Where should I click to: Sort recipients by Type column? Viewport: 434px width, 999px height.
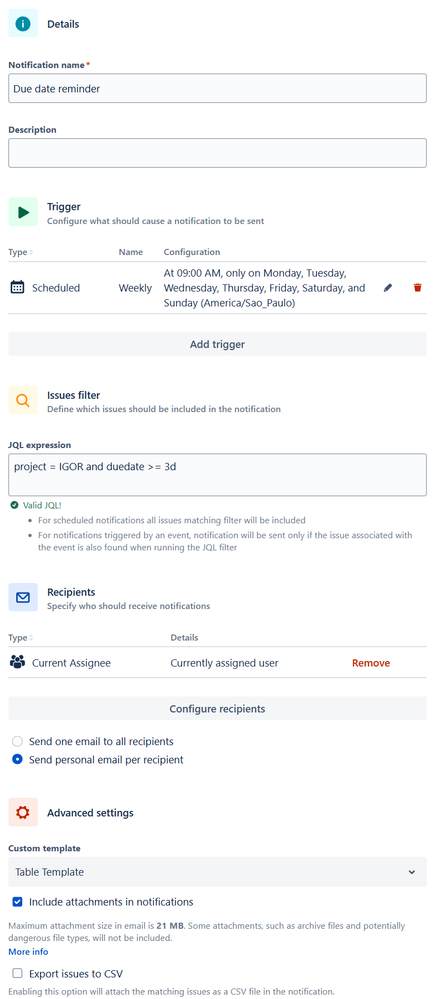click(21, 637)
